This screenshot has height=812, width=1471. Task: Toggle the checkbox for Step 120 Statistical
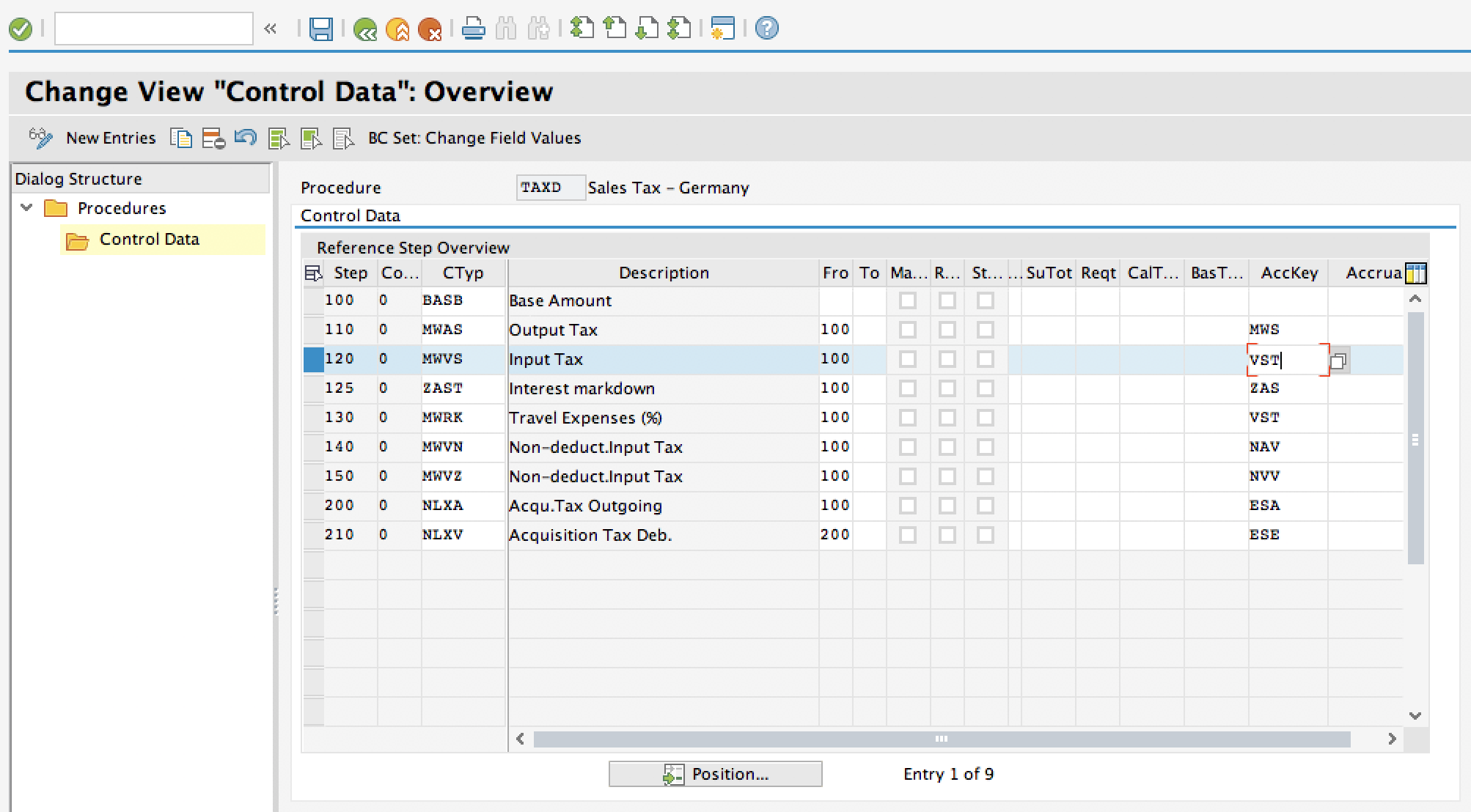pos(985,358)
